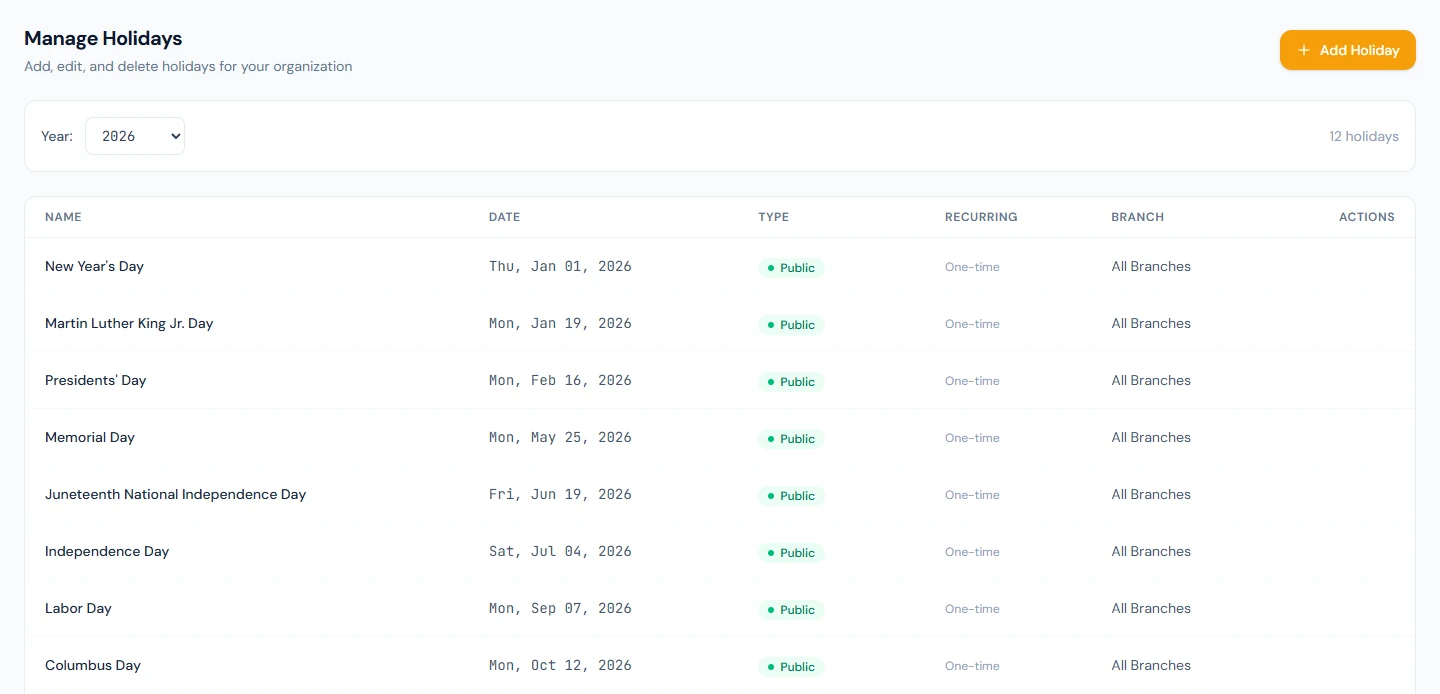The width and height of the screenshot is (1440, 694).
Task: Select the Presidents' Day holiday name
Action: tap(96, 380)
